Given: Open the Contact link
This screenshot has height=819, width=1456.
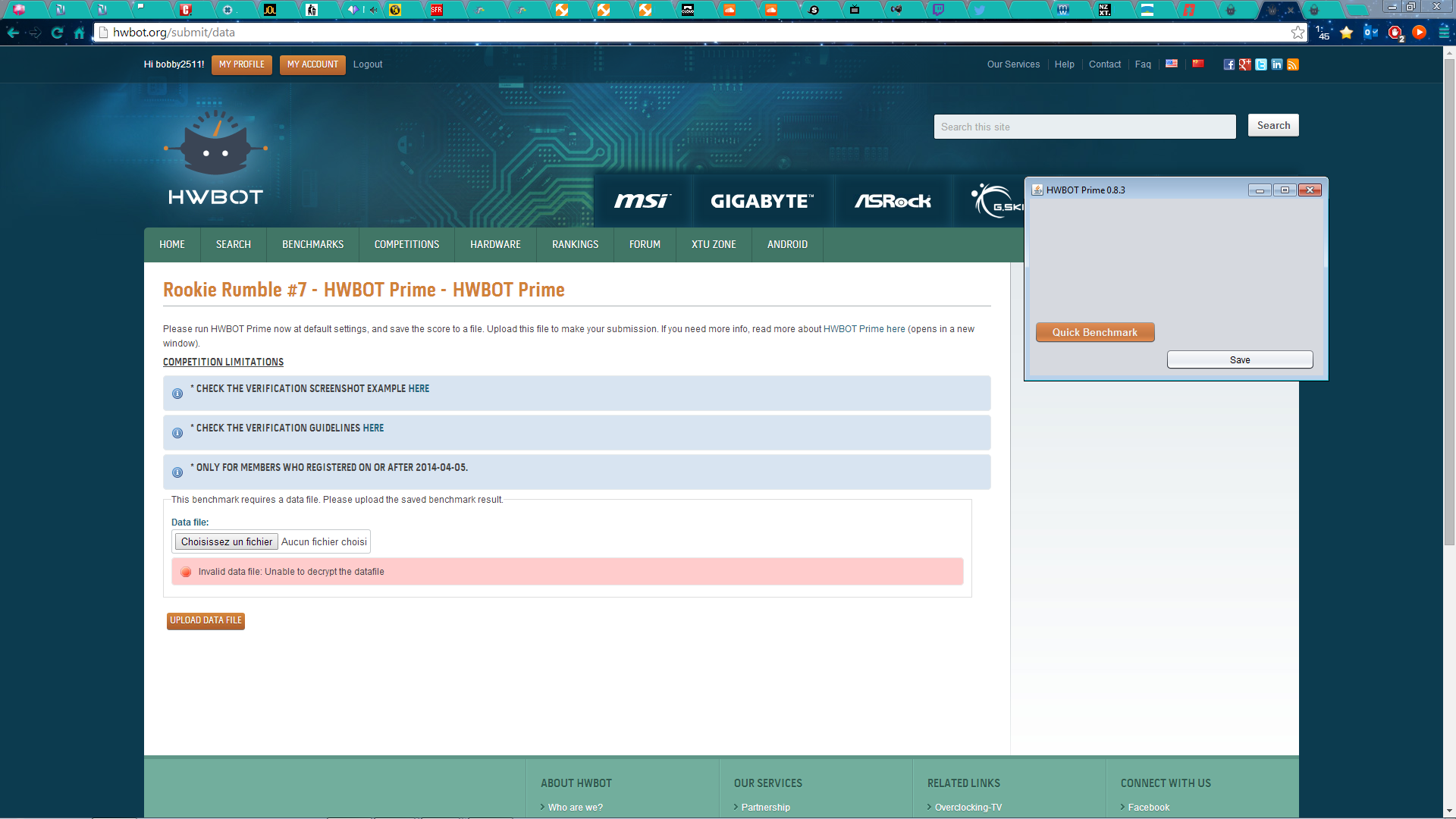Looking at the screenshot, I should point(1105,64).
